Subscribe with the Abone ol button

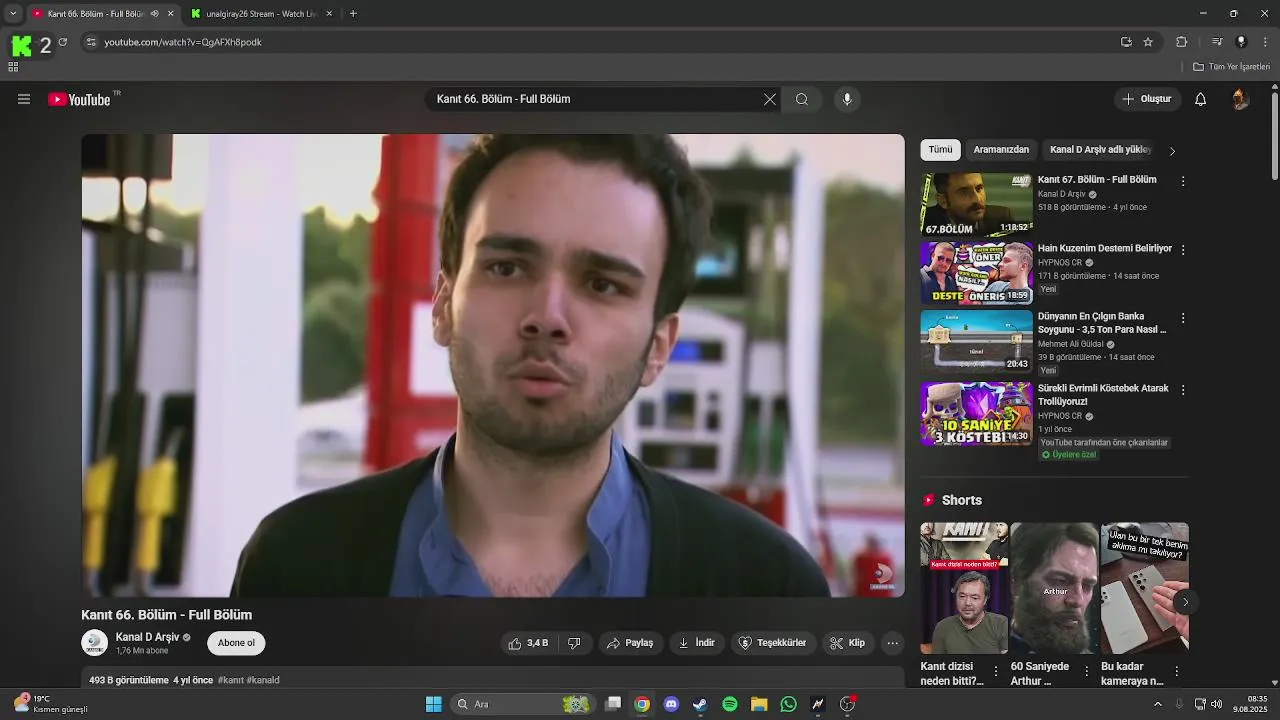[x=236, y=643]
